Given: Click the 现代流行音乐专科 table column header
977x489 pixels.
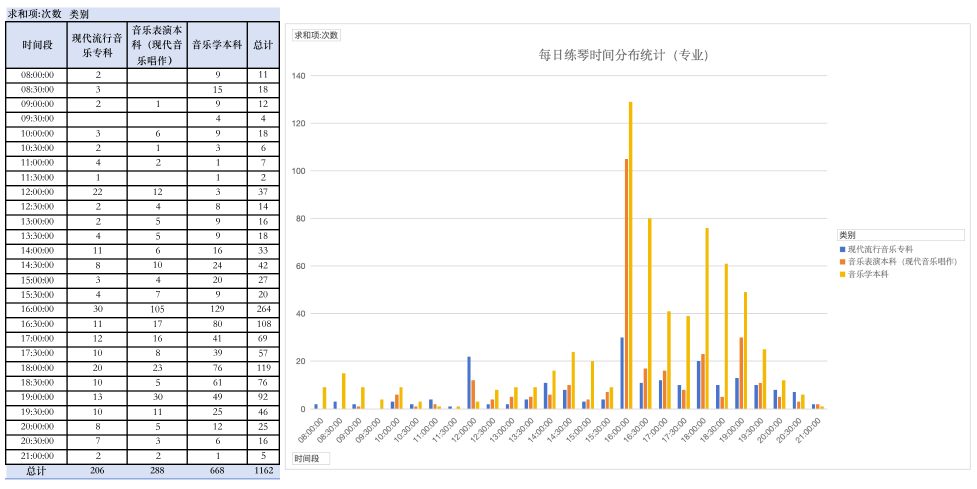Looking at the screenshot, I should click(97, 45).
